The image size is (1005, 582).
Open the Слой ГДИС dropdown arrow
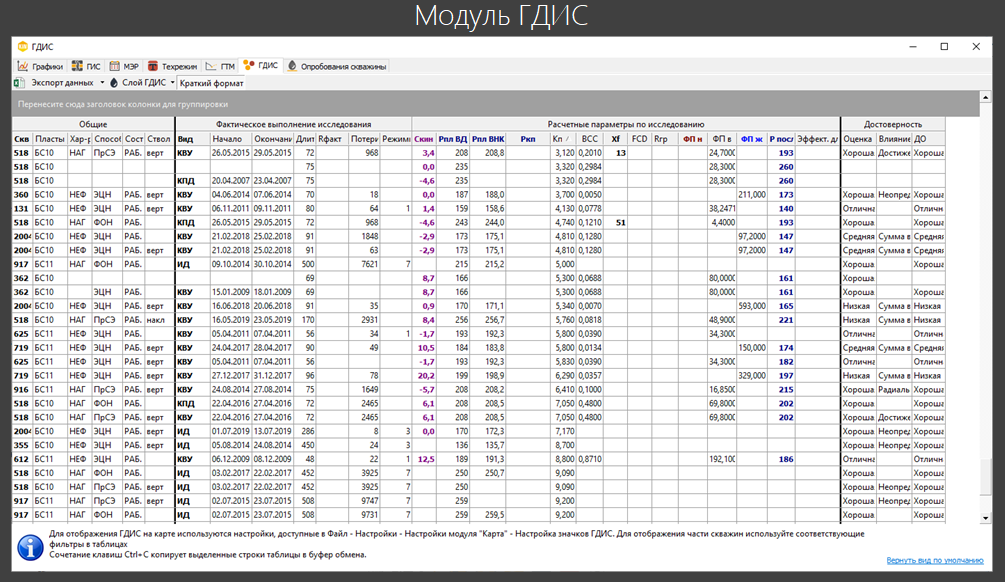tap(172, 83)
